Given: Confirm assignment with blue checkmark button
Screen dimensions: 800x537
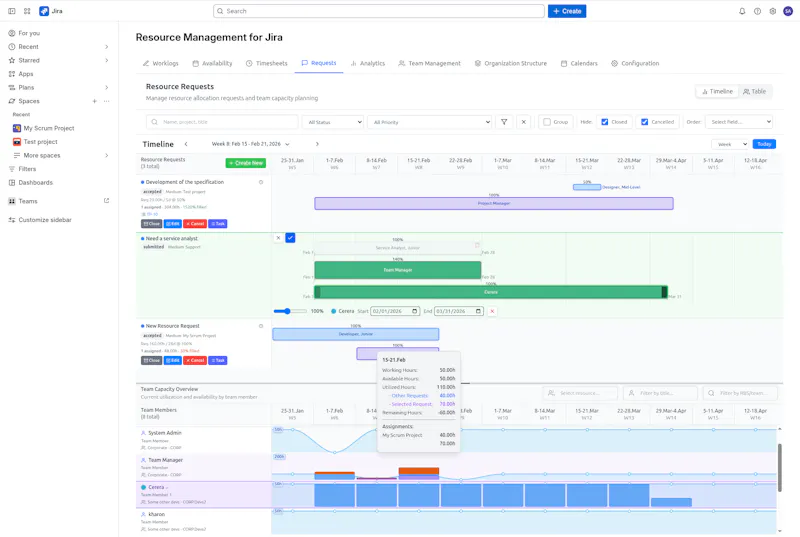Looking at the screenshot, I should click(x=290, y=238).
